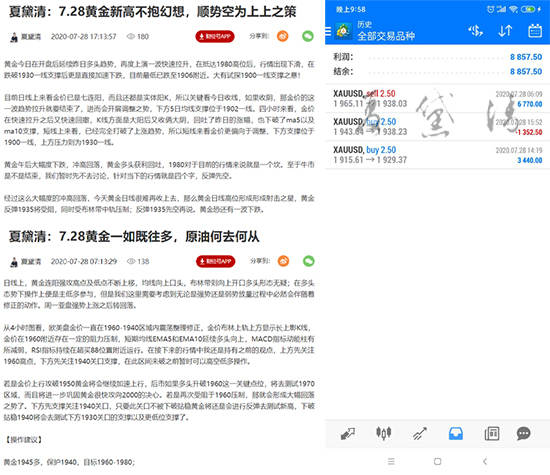Select the highlighted History inbox tab
The width and height of the screenshot is (550, 475).
tap(456, 434)
